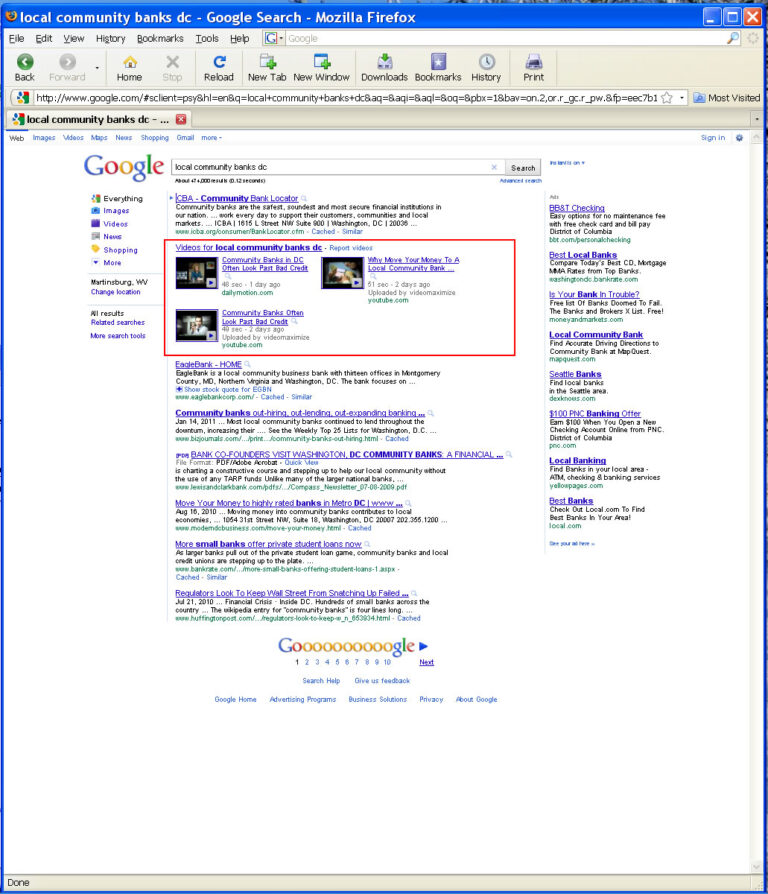Screen dimensions: 768x894
Task: Click the Downloads toolbar icon
Action: tap(384, 62)
